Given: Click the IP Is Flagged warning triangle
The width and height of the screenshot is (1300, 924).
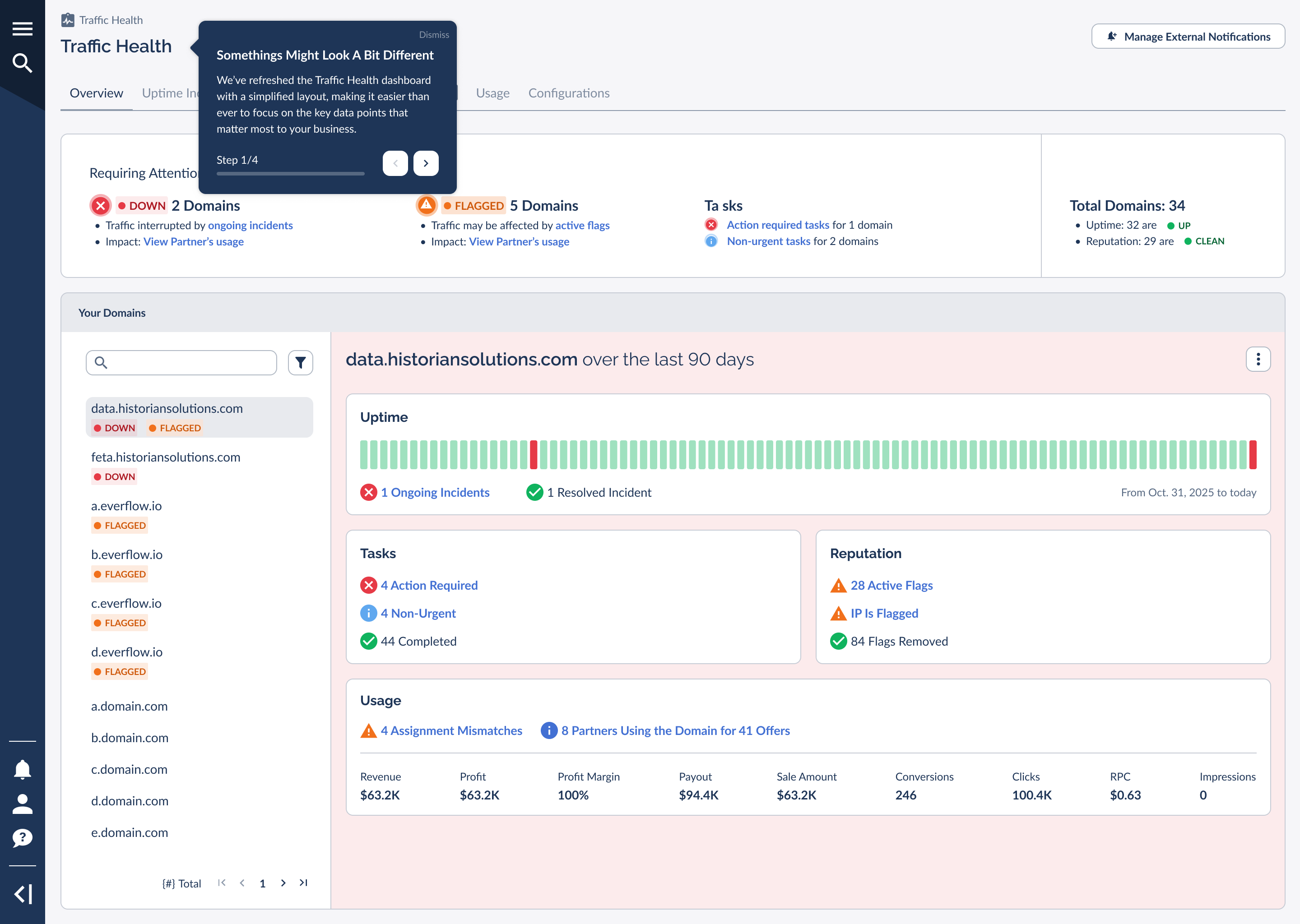Looking at the screenshot, I should pos(838,613).
